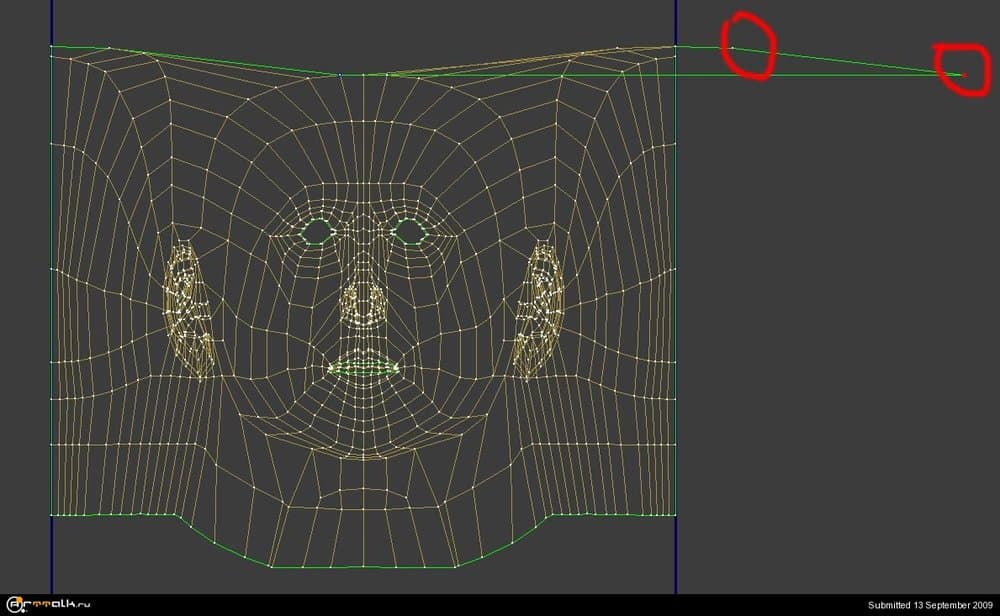
Task: Select the top-center seam vertex above the forehead
Action: tap(363, 75)
